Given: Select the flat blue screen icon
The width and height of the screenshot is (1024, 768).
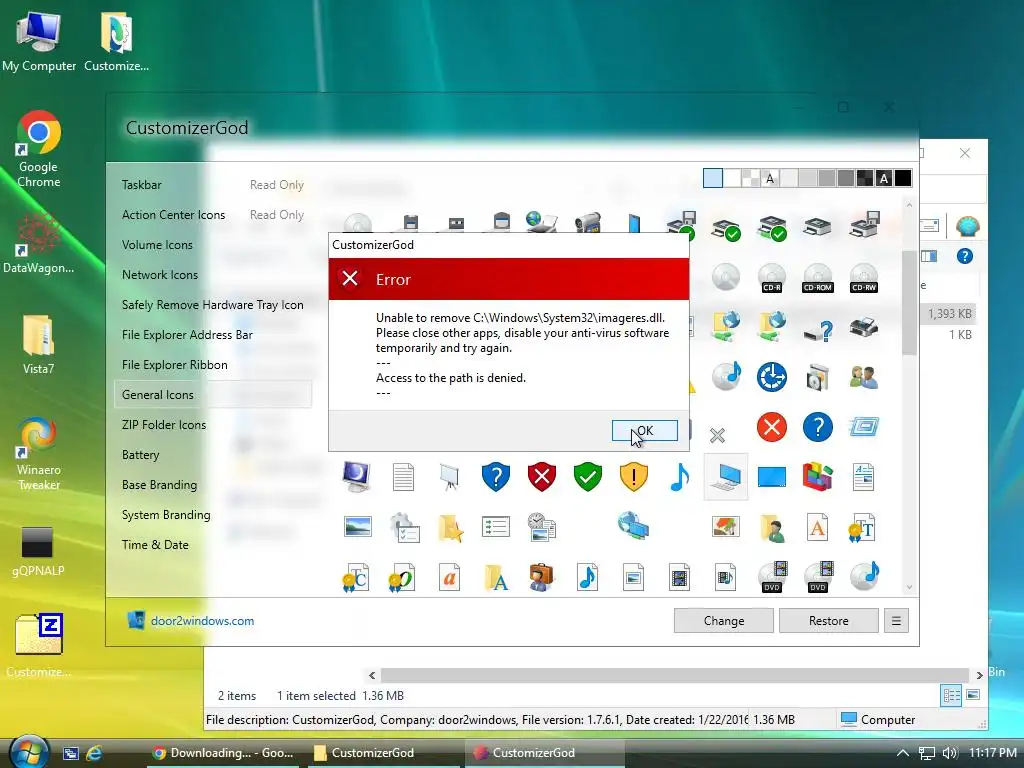Looking at the screenshot, I should 772,477.
